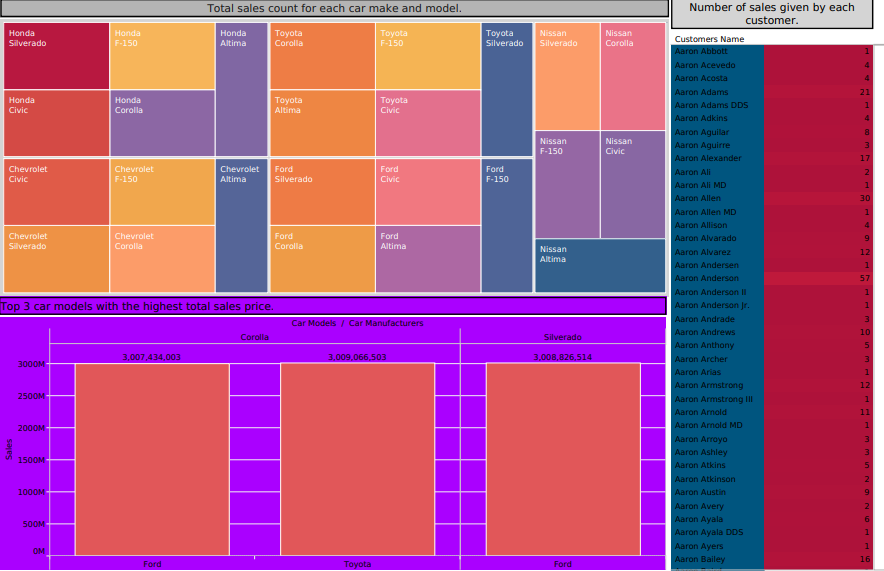Select the Ford Corolla bar worth 3,007,434,003
884x571 pixels.
point(152,459)
